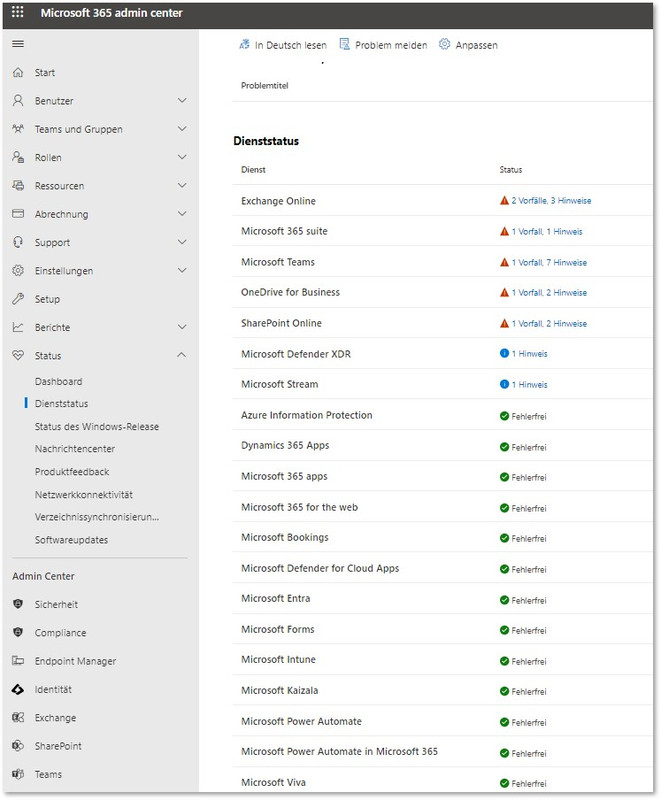Expand the Ressourcen chevron
The image size is (661, 800).
pos(182,185)
